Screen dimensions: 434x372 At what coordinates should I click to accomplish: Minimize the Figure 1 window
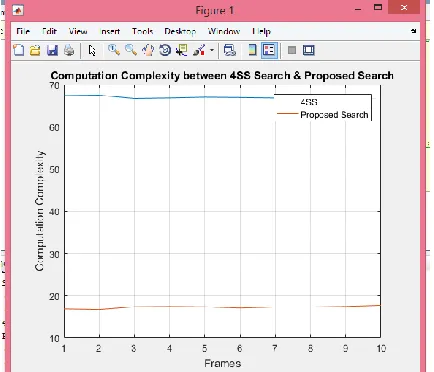[358, 9]
